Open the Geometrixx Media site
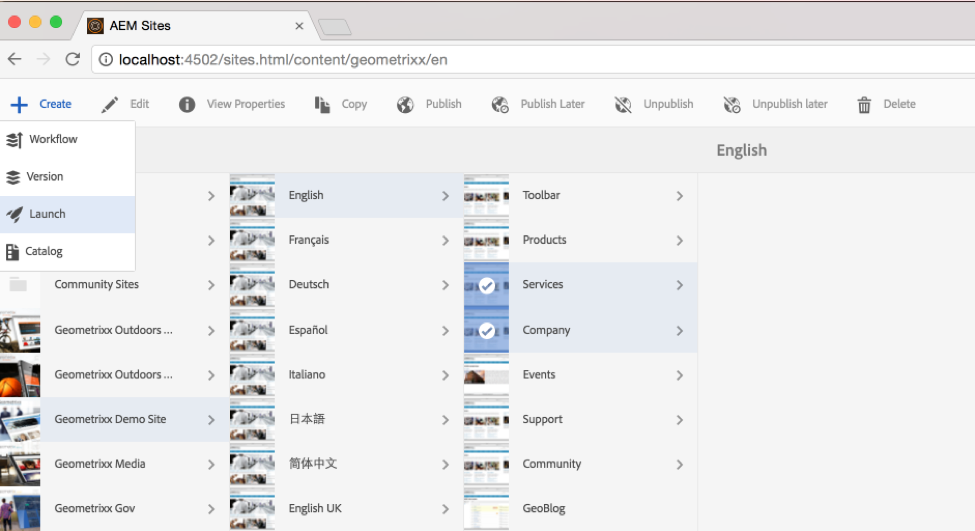This screenshot has height=531, width=975. point(100,464)
